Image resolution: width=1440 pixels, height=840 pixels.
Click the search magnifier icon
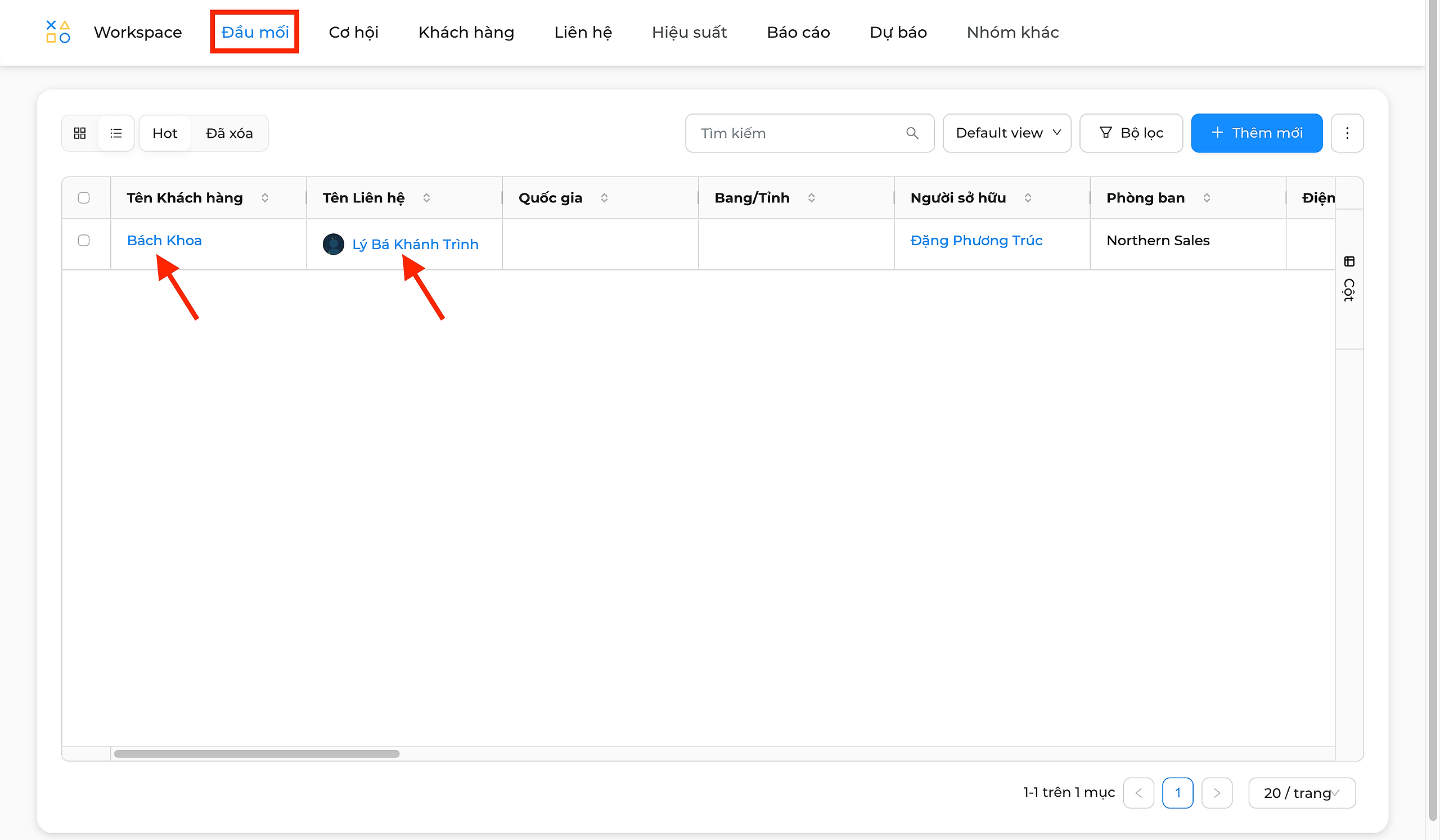(912, 133)
